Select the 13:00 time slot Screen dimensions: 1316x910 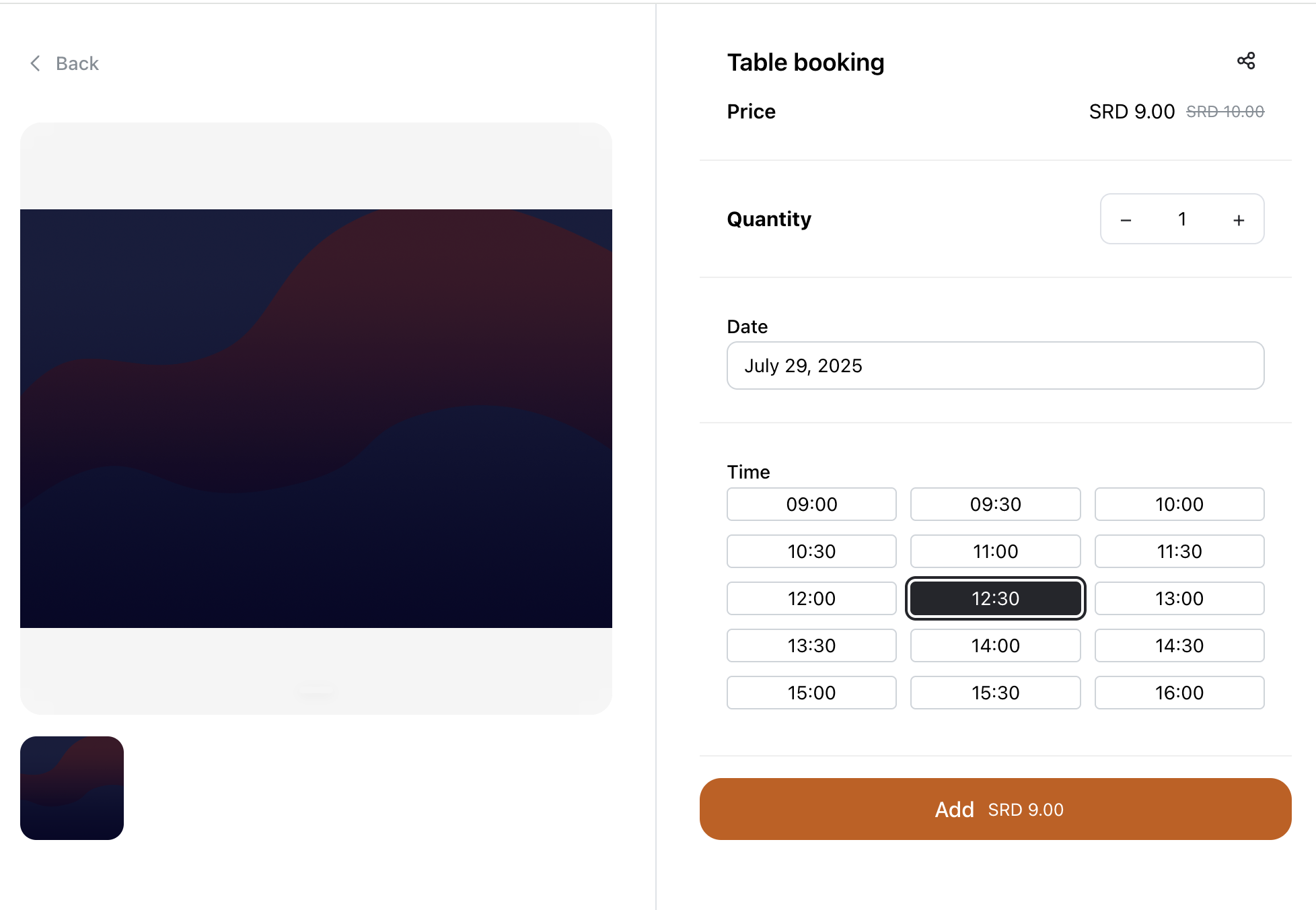pyautogui.click(x=1179, y=598)
